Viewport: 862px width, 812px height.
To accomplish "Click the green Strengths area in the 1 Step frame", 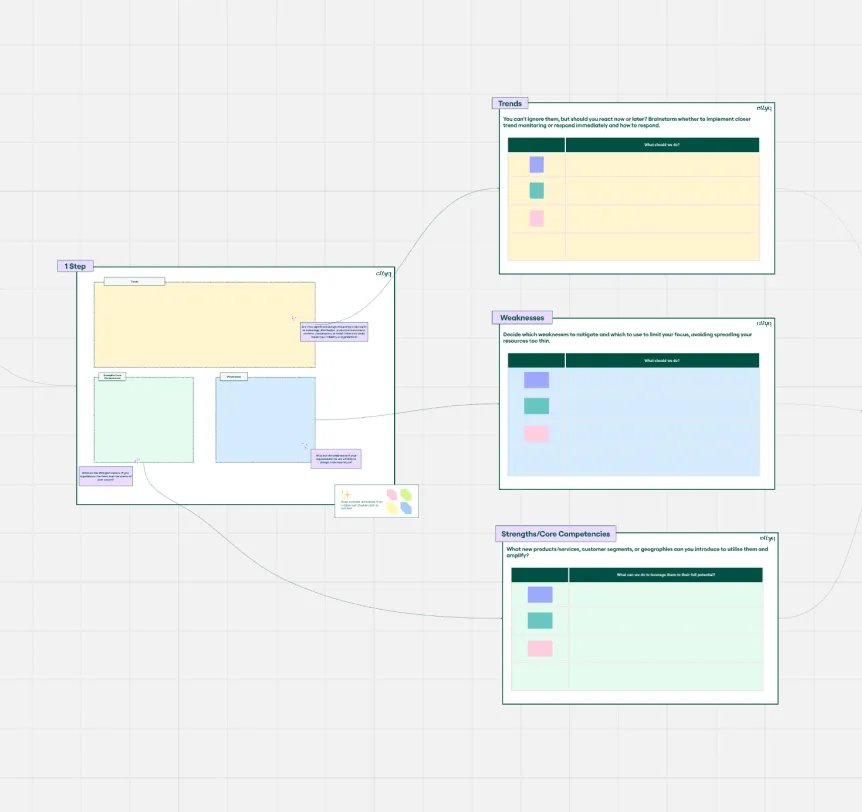I will click(143, 420).
